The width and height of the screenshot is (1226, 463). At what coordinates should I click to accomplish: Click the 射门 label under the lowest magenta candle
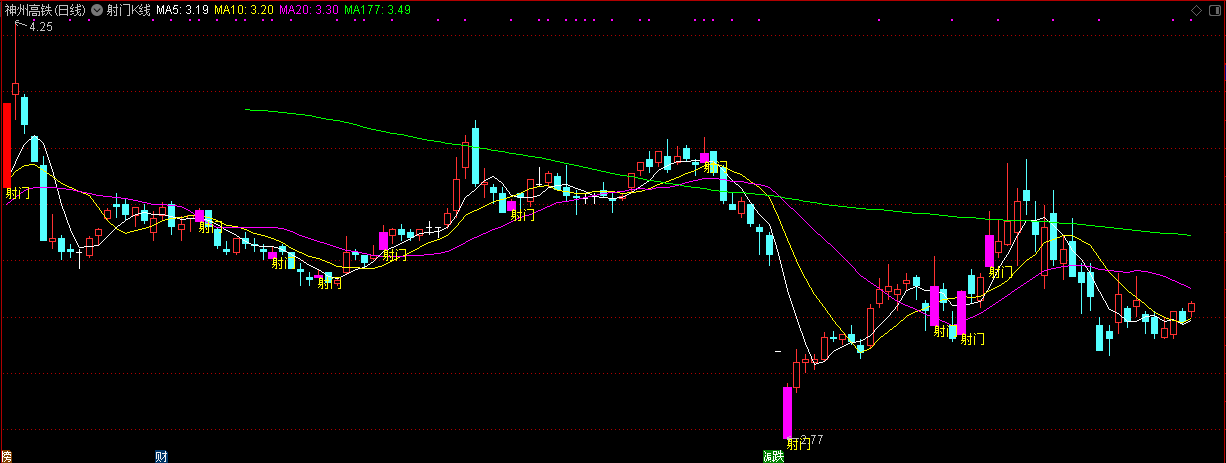(x=798, y=444)
